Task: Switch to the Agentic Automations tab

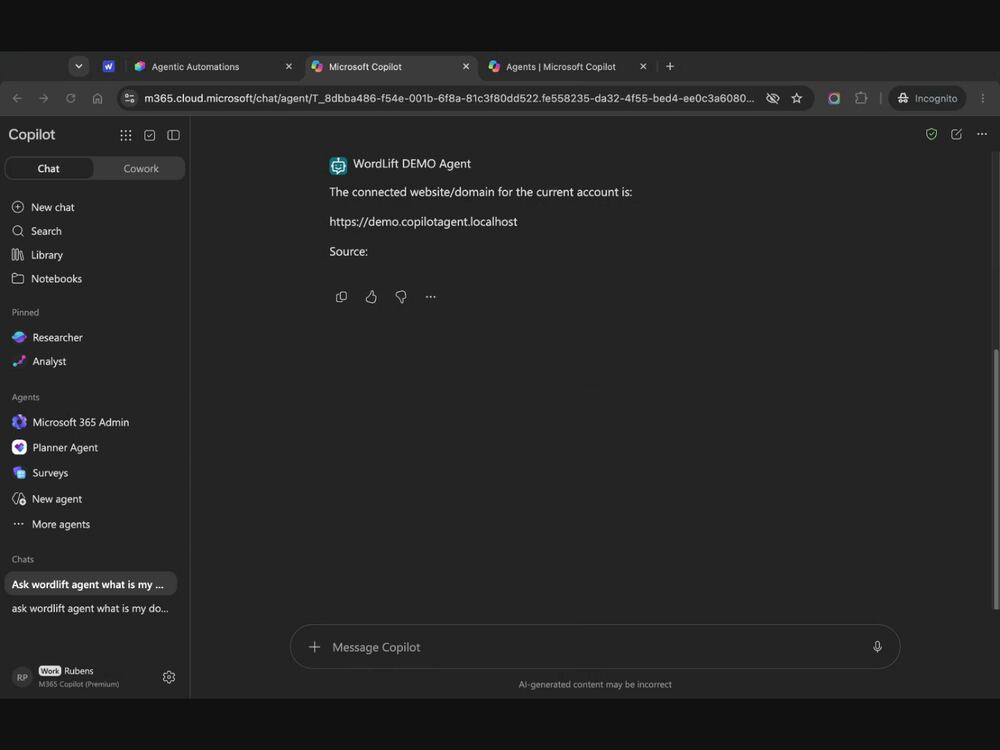Action: tap(214, 66)
